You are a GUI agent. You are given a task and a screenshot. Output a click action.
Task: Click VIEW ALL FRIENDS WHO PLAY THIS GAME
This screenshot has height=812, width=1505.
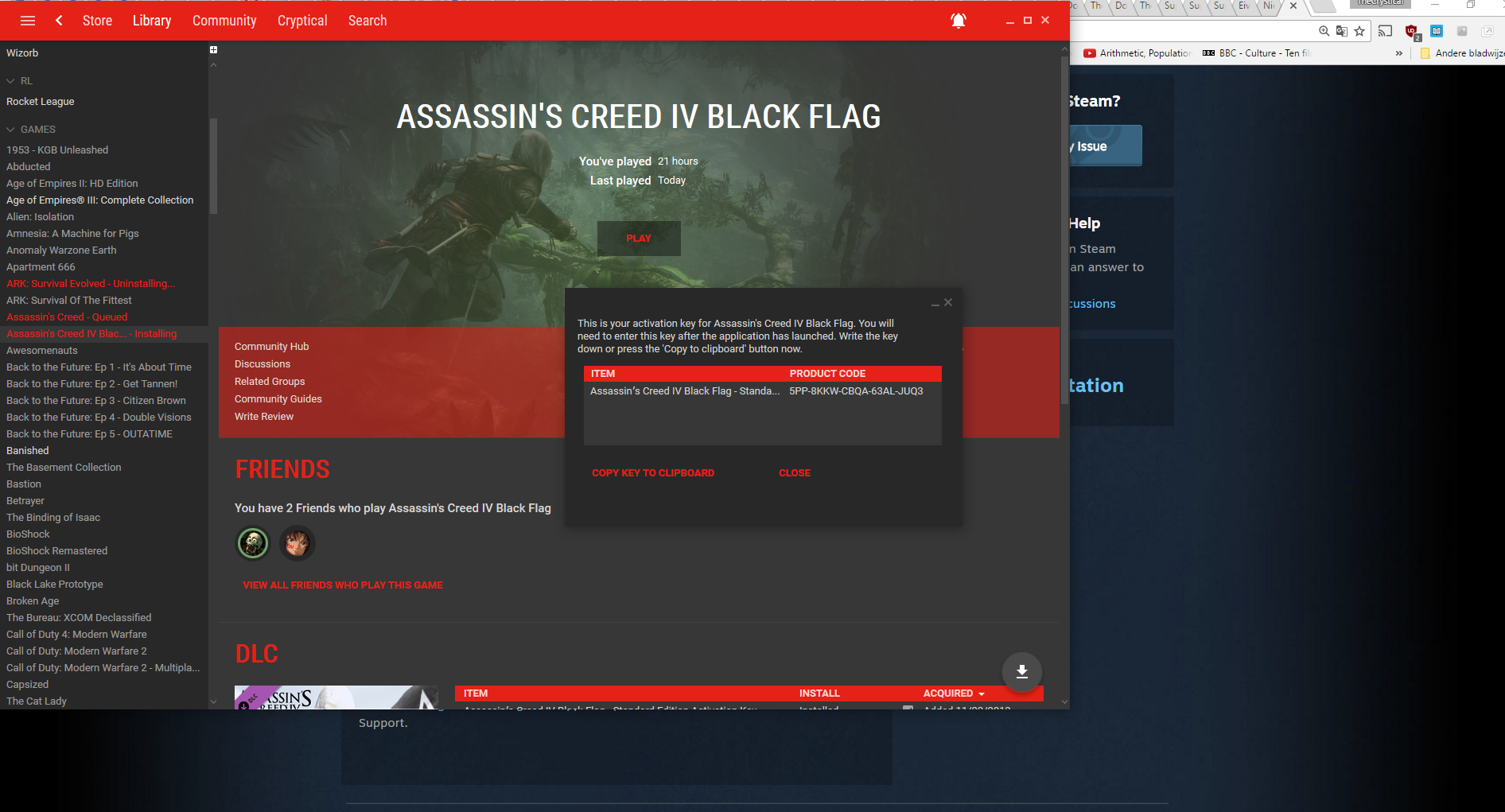pyautogui.click(x=343, y=585)
